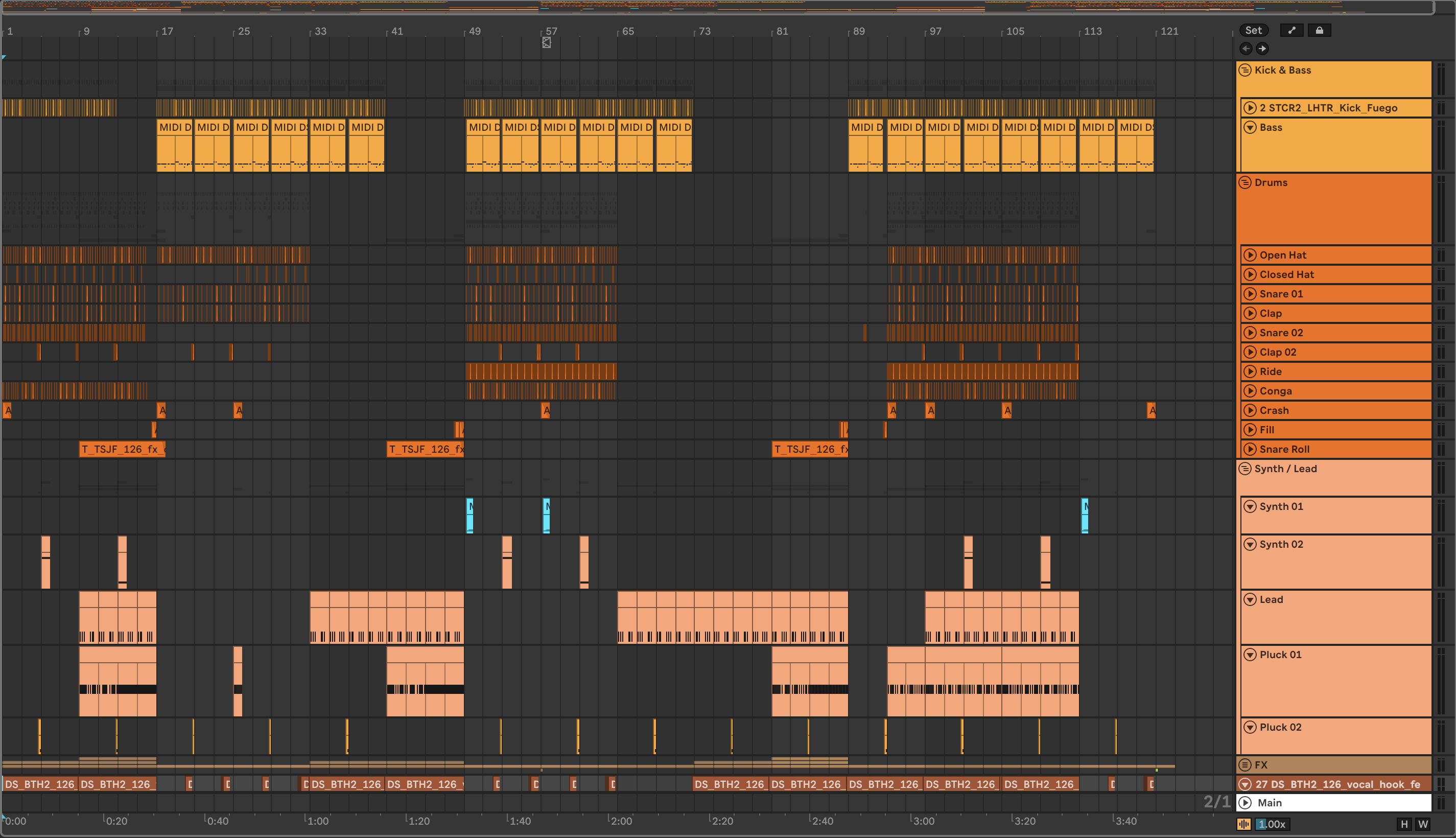Unfold the Snare 02 track
The image size is (1456, 838).
coord(1250,333)
